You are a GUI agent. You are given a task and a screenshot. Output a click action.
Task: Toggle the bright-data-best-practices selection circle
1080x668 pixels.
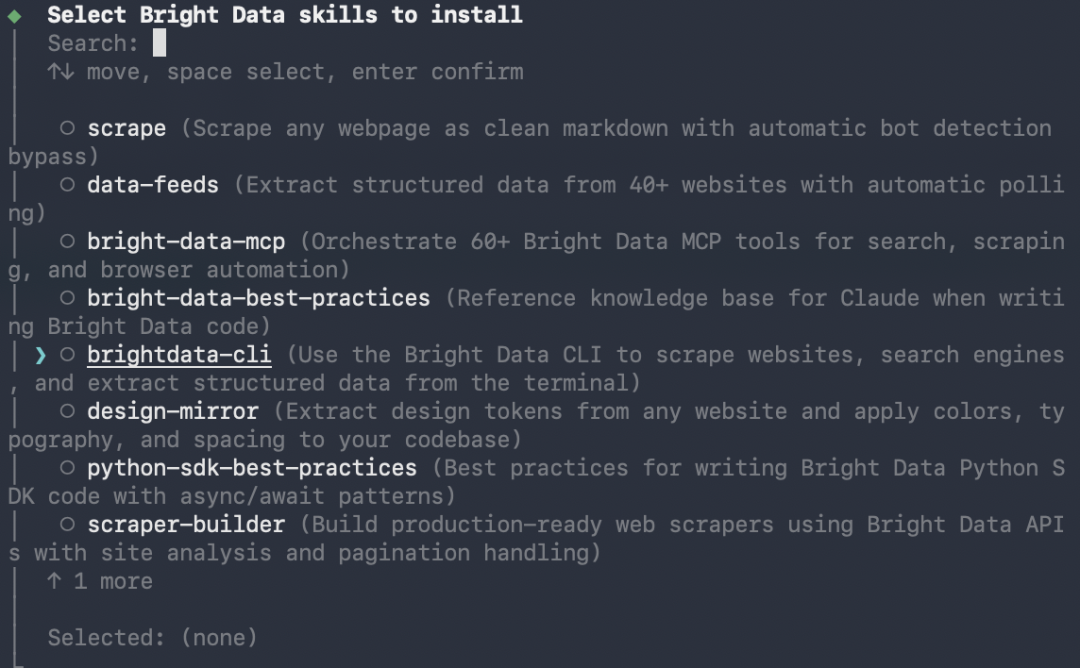click(67, 298)
